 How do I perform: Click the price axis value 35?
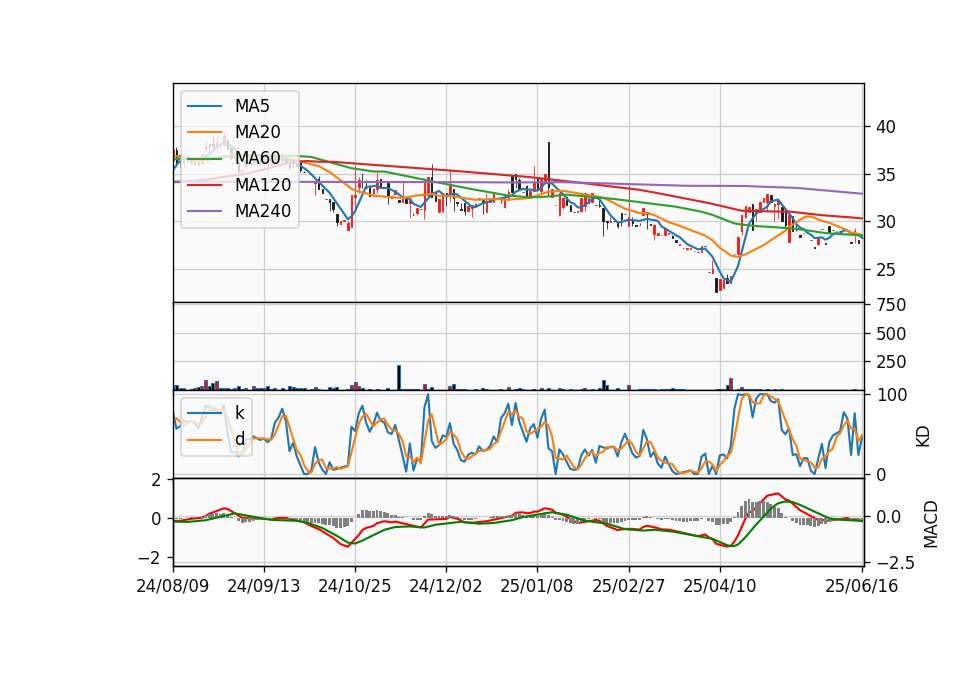point(886,175)
